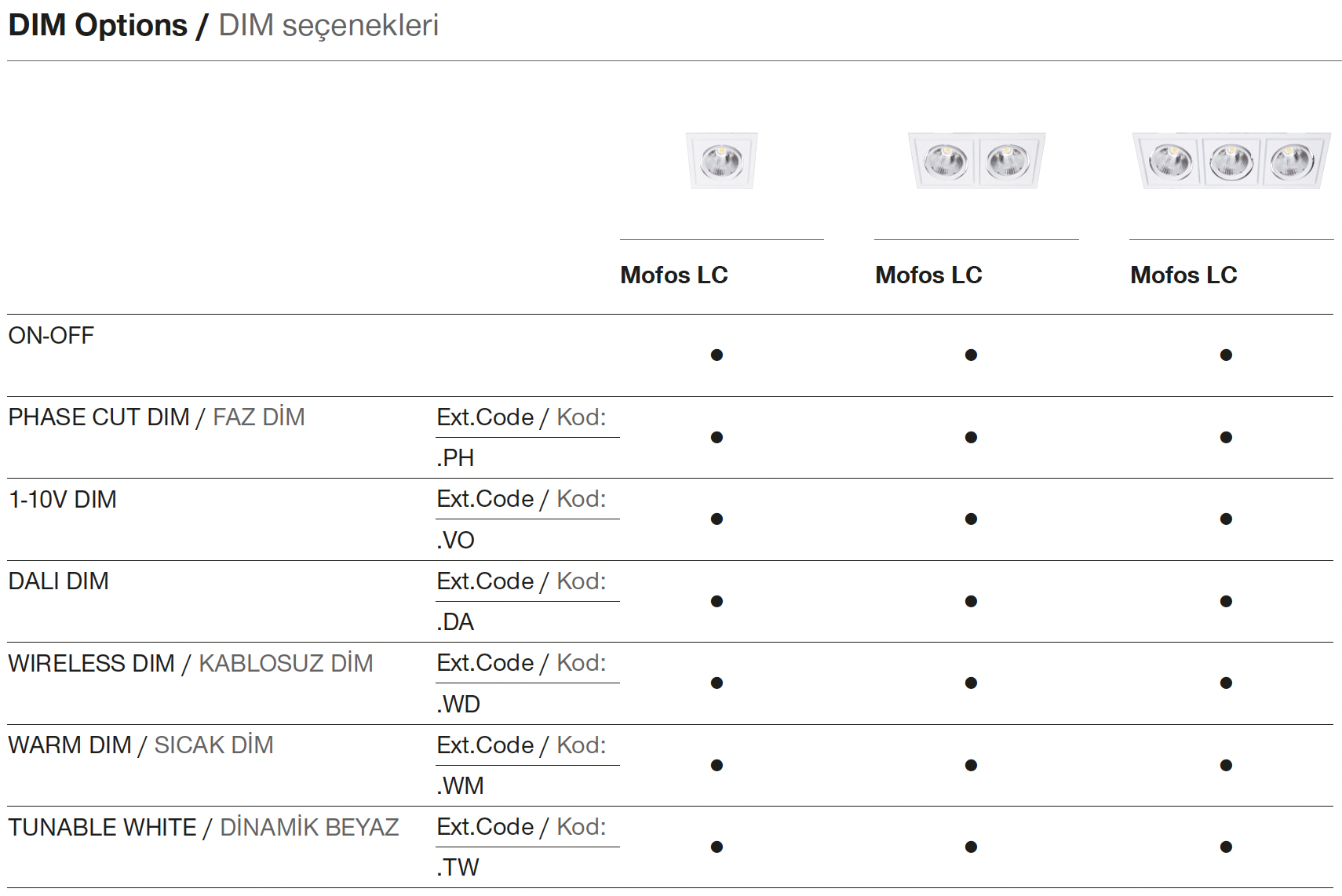Image resolution: width=1342 pixels, height=896 pixels.
Task: Click the .WD extension code
Action: 458,705
